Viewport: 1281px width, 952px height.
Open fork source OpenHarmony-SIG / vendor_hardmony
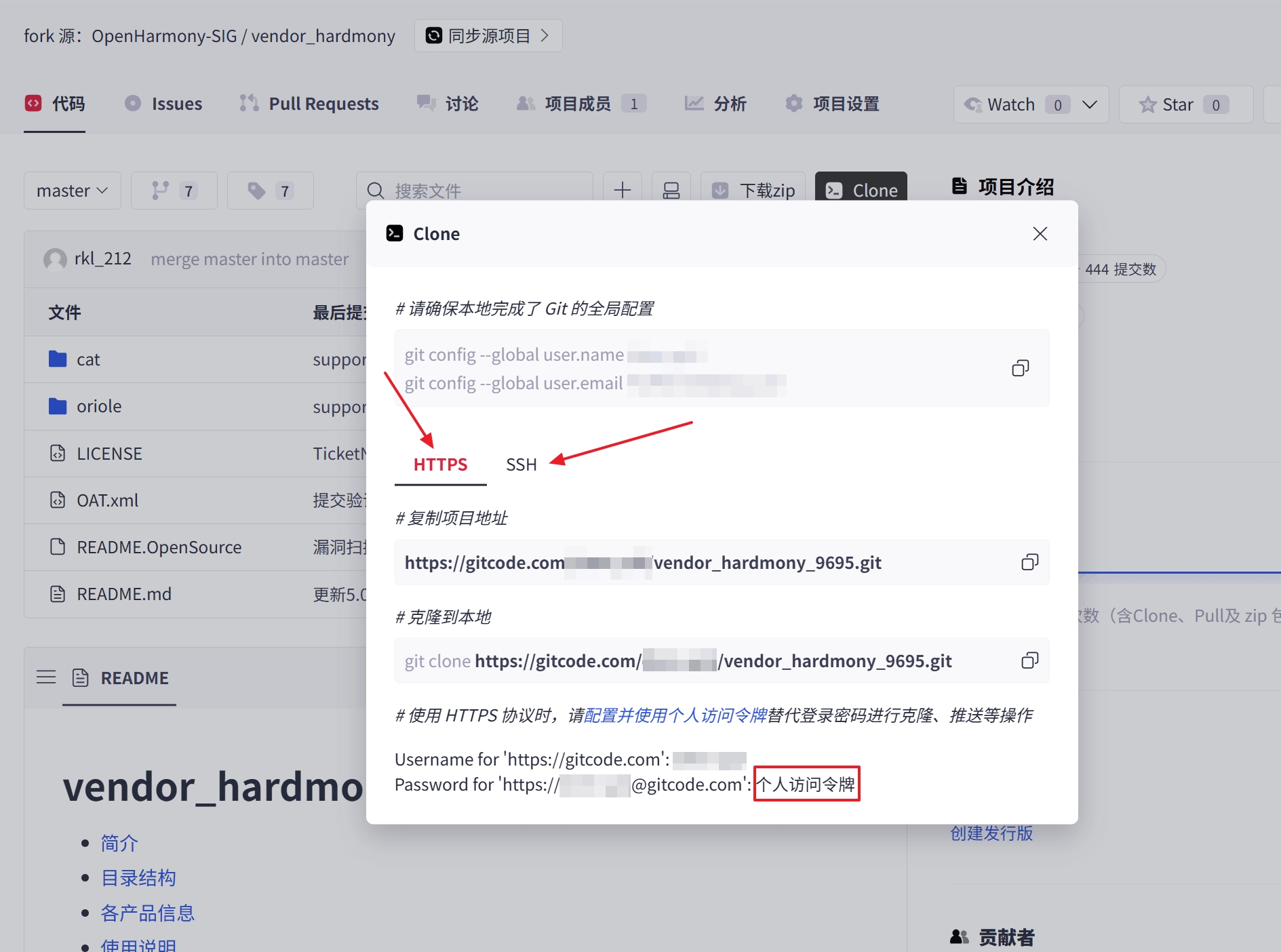coord(243,36)
